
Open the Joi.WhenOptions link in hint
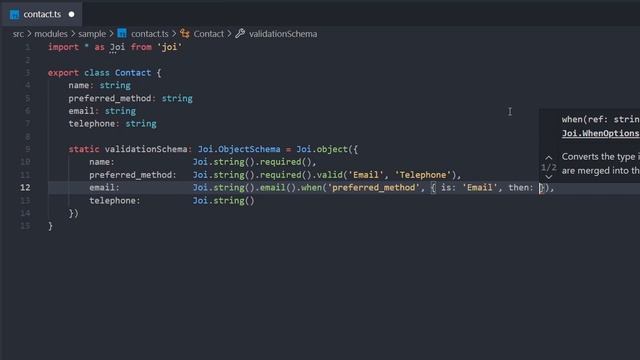tap(600, 133)
